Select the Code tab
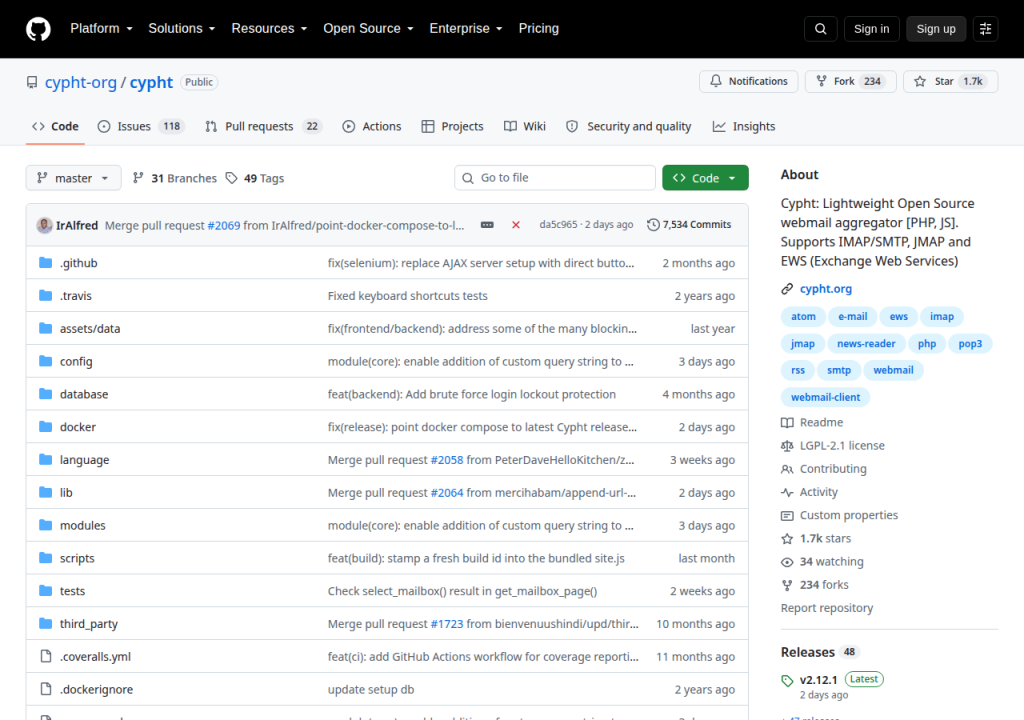The height and width of the screenshot is (720, 1024). [x=56, y=126]
